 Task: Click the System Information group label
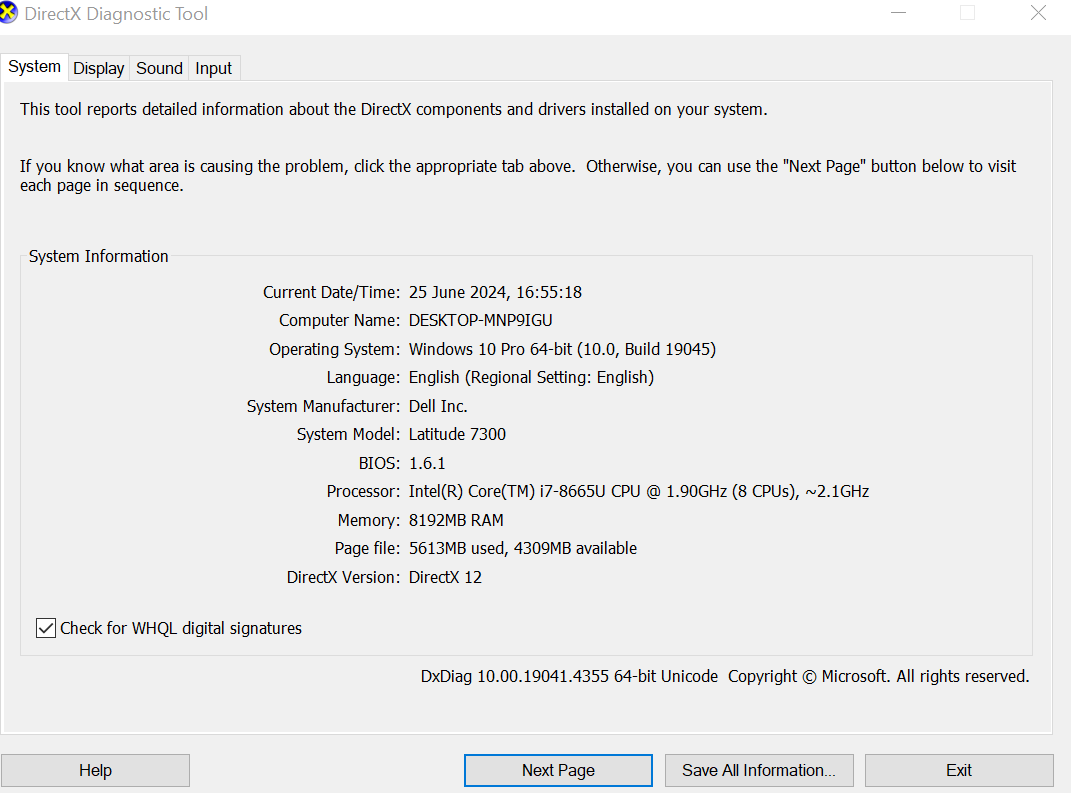pyautogui.click(x=98, y=256)
